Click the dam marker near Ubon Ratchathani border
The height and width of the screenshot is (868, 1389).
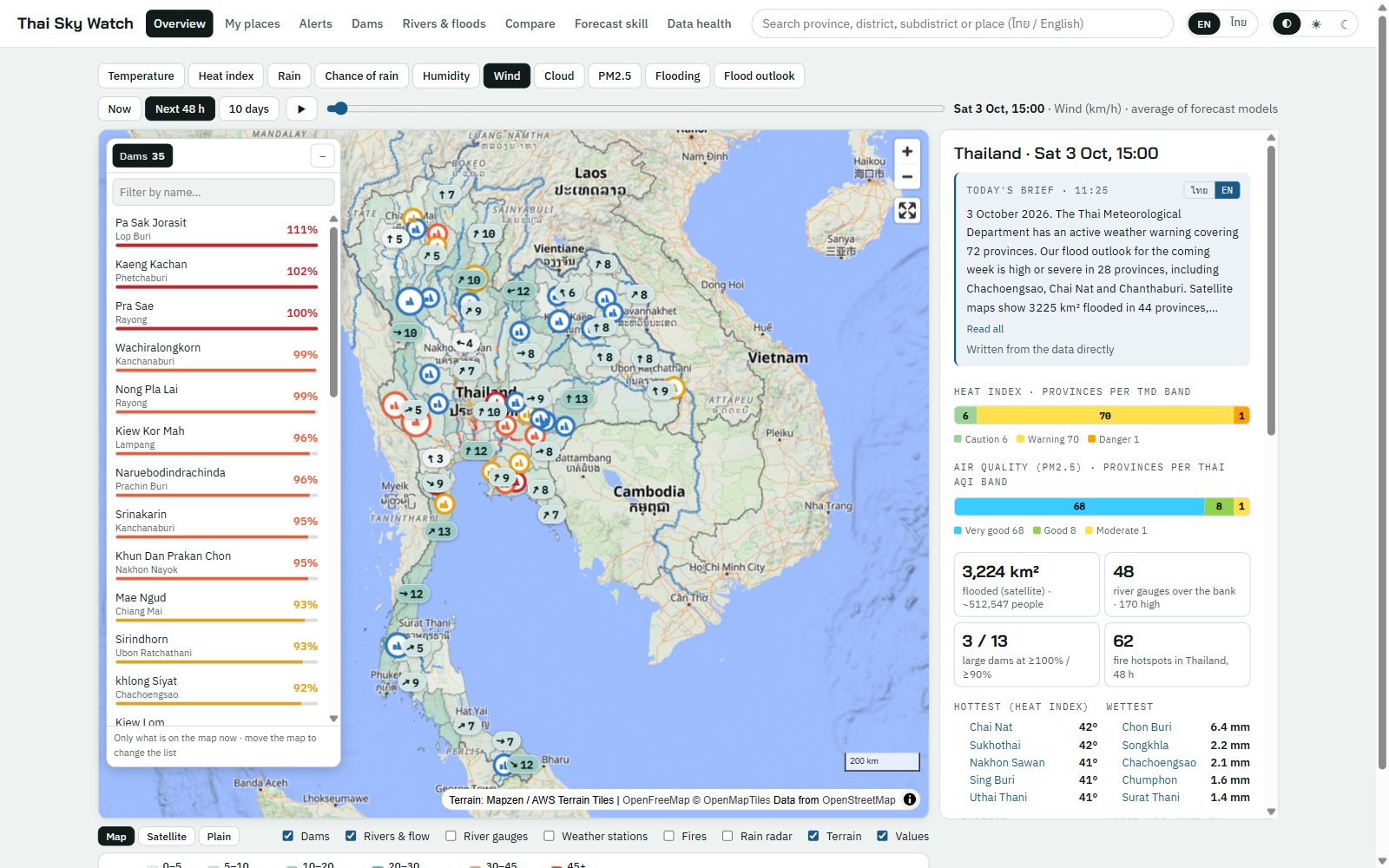[674, 388]
